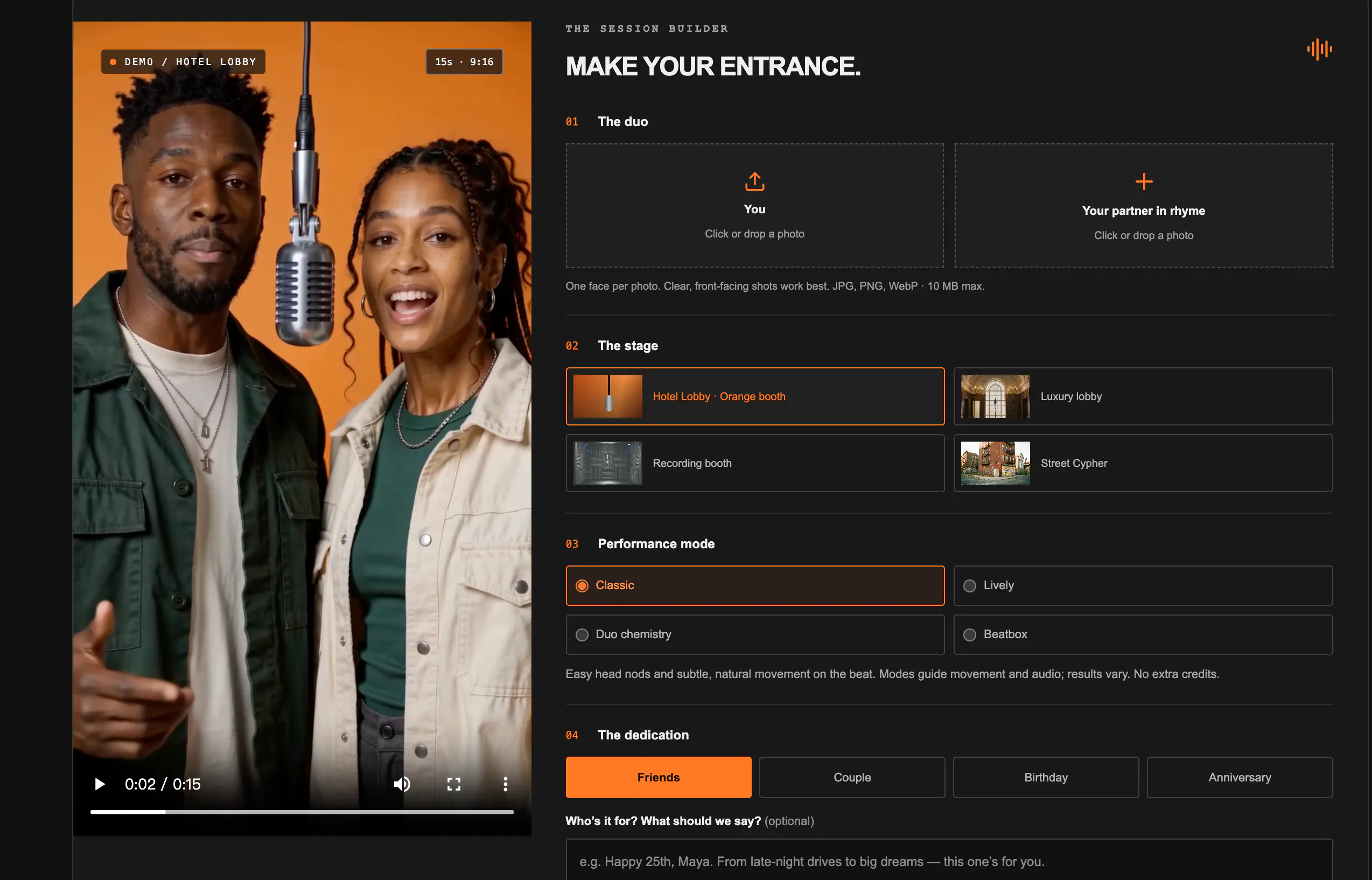Click the orange waveform logo icon

[1319, 49]
